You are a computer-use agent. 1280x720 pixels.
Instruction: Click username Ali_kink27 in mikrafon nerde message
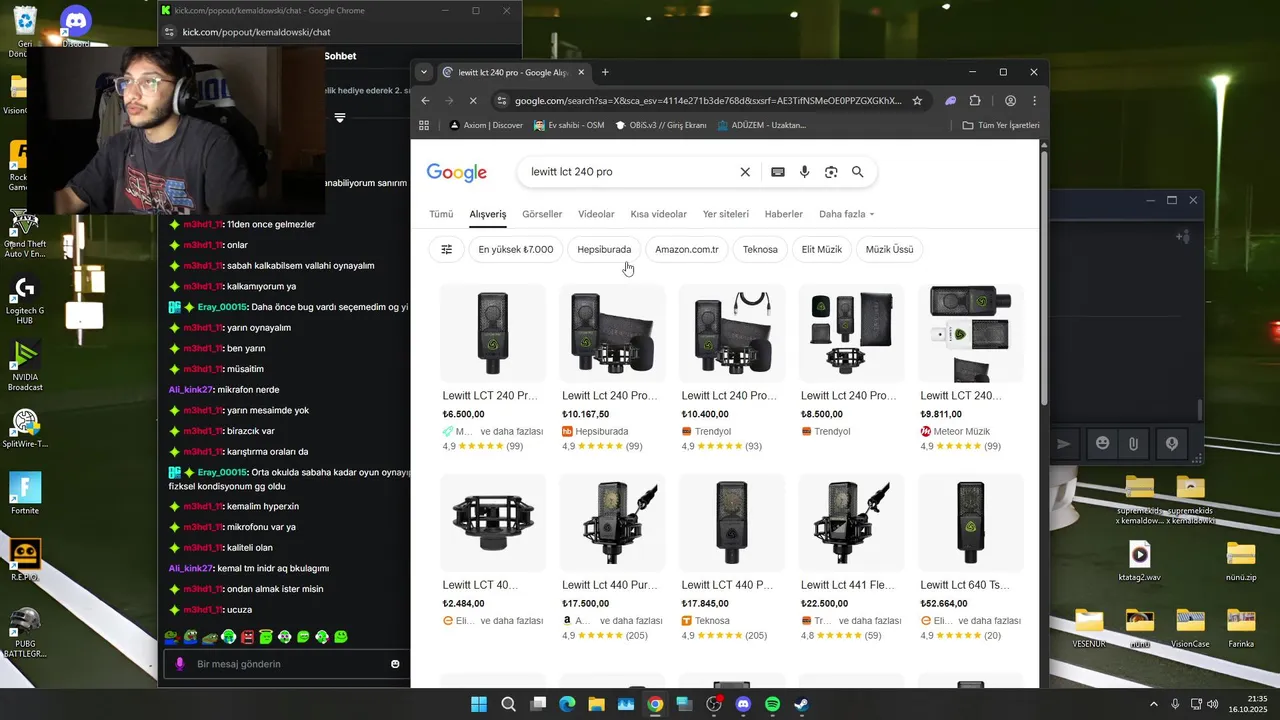tap(192, 389)
